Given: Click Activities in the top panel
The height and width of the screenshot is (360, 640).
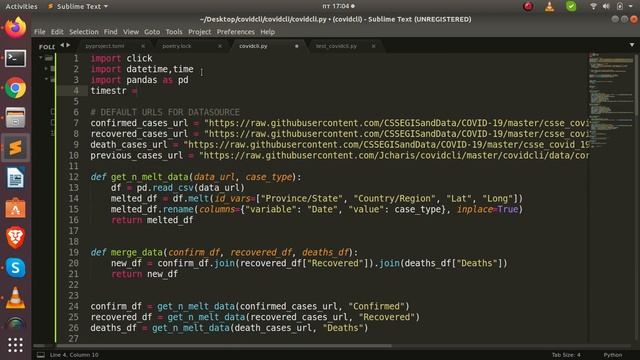Looking at the screenshot, I should (21, 6).
